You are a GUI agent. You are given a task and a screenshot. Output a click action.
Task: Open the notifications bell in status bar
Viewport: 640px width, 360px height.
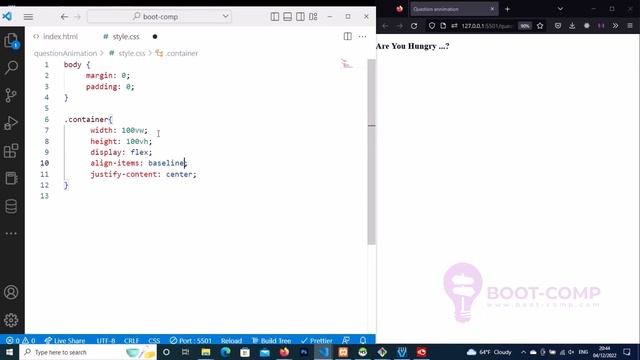tap(363, 340)
